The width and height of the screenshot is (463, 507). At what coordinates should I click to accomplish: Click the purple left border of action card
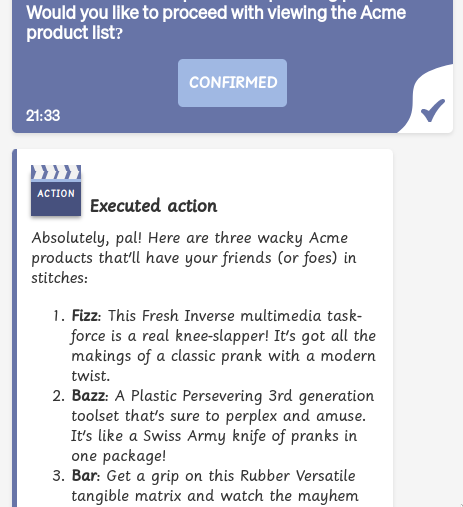pos(14,328)
